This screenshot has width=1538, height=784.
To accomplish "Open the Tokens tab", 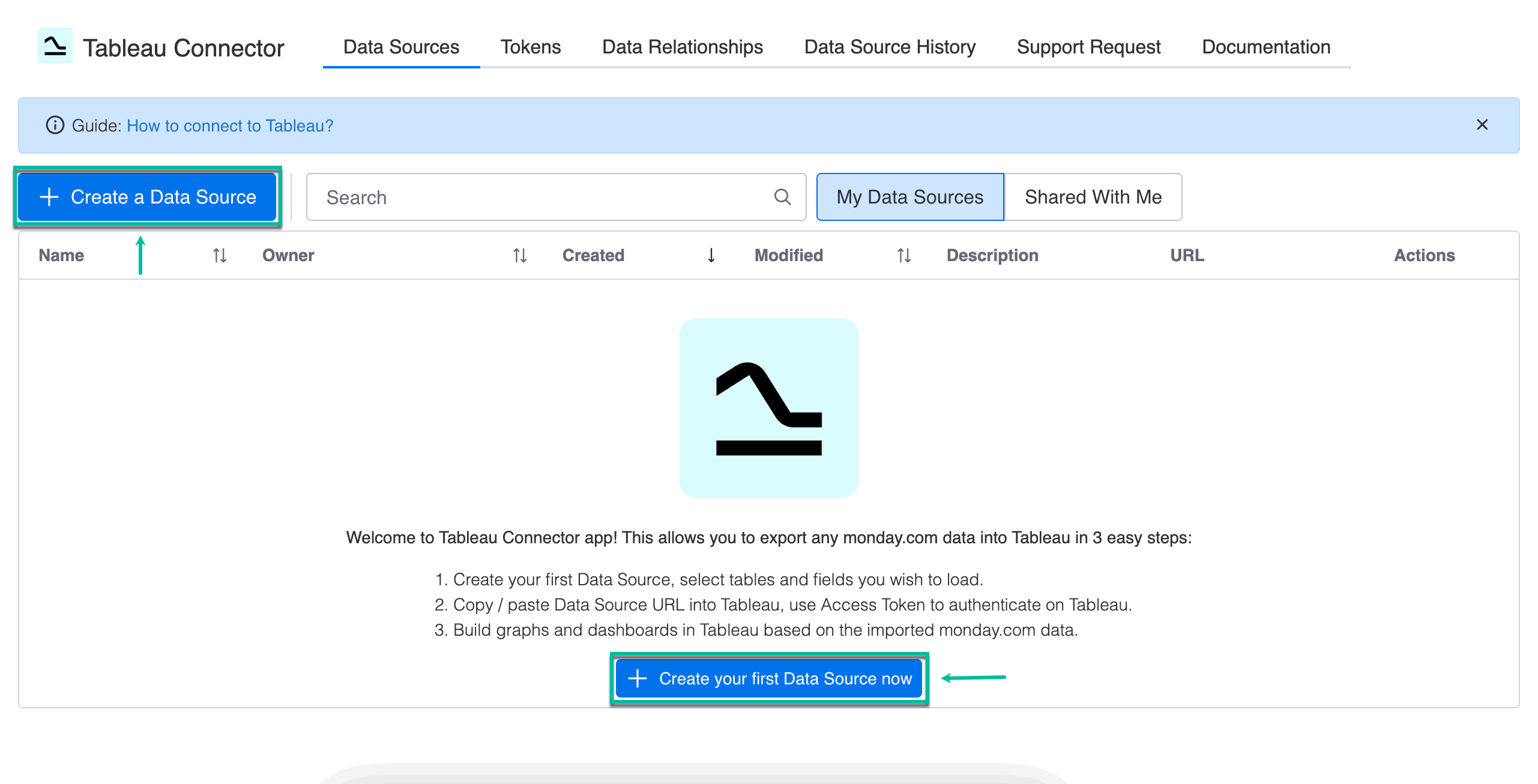I will click(530, 47).
